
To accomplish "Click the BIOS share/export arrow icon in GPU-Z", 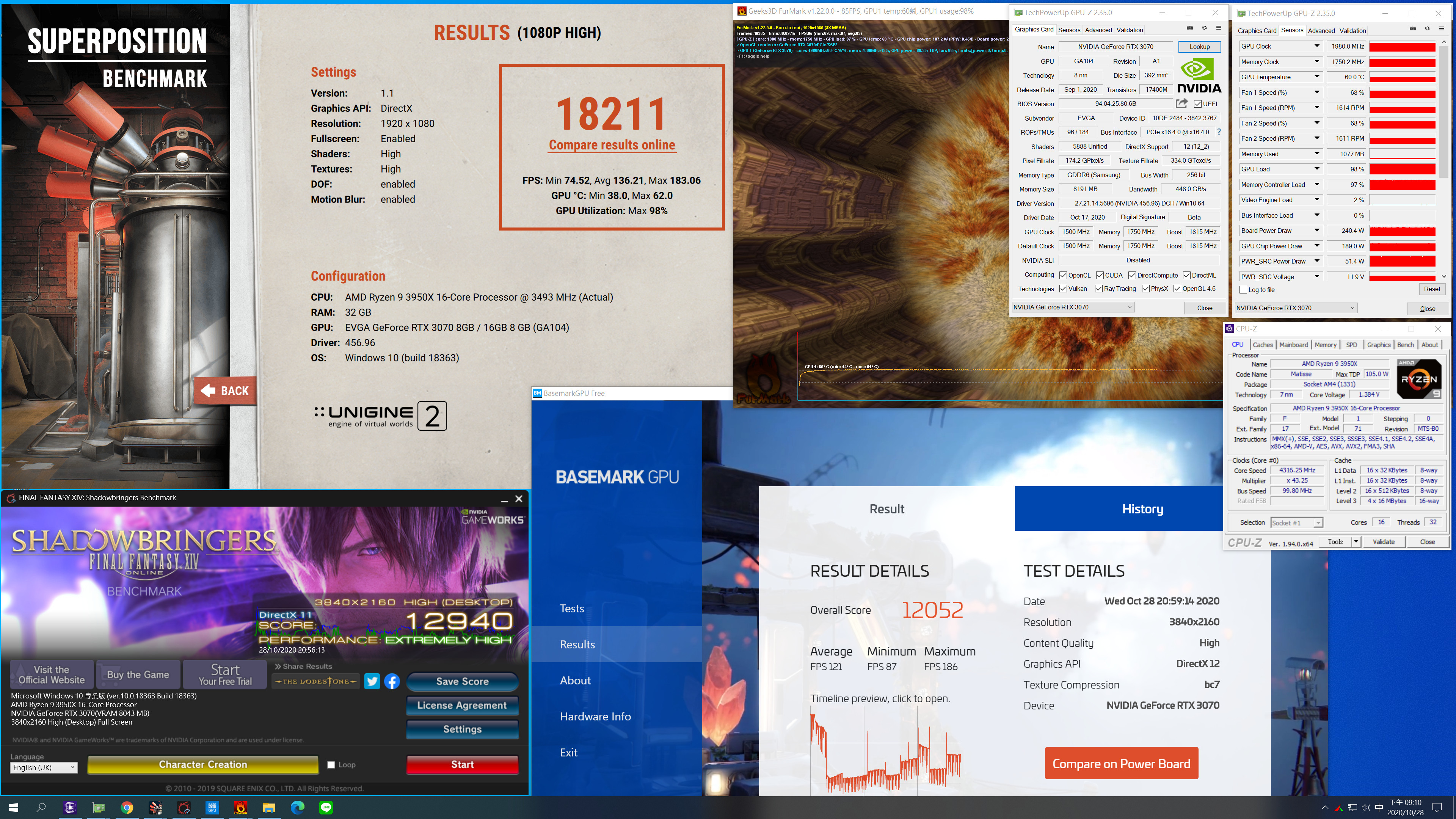I will pyautogui.click(x=1181, y=104).
